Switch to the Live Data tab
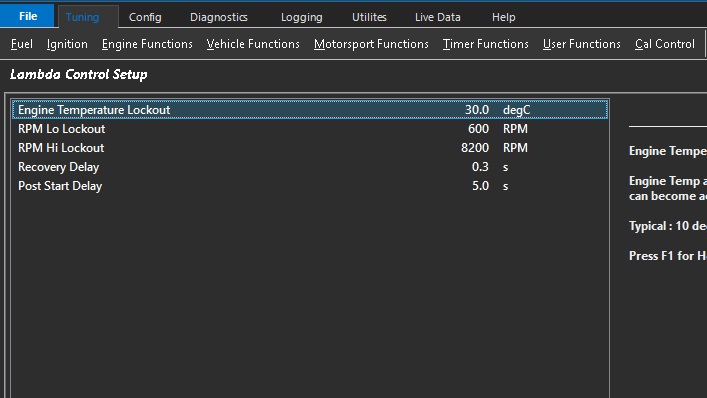Viewport: 707px width, 398px height. click(x=438, y=17)
